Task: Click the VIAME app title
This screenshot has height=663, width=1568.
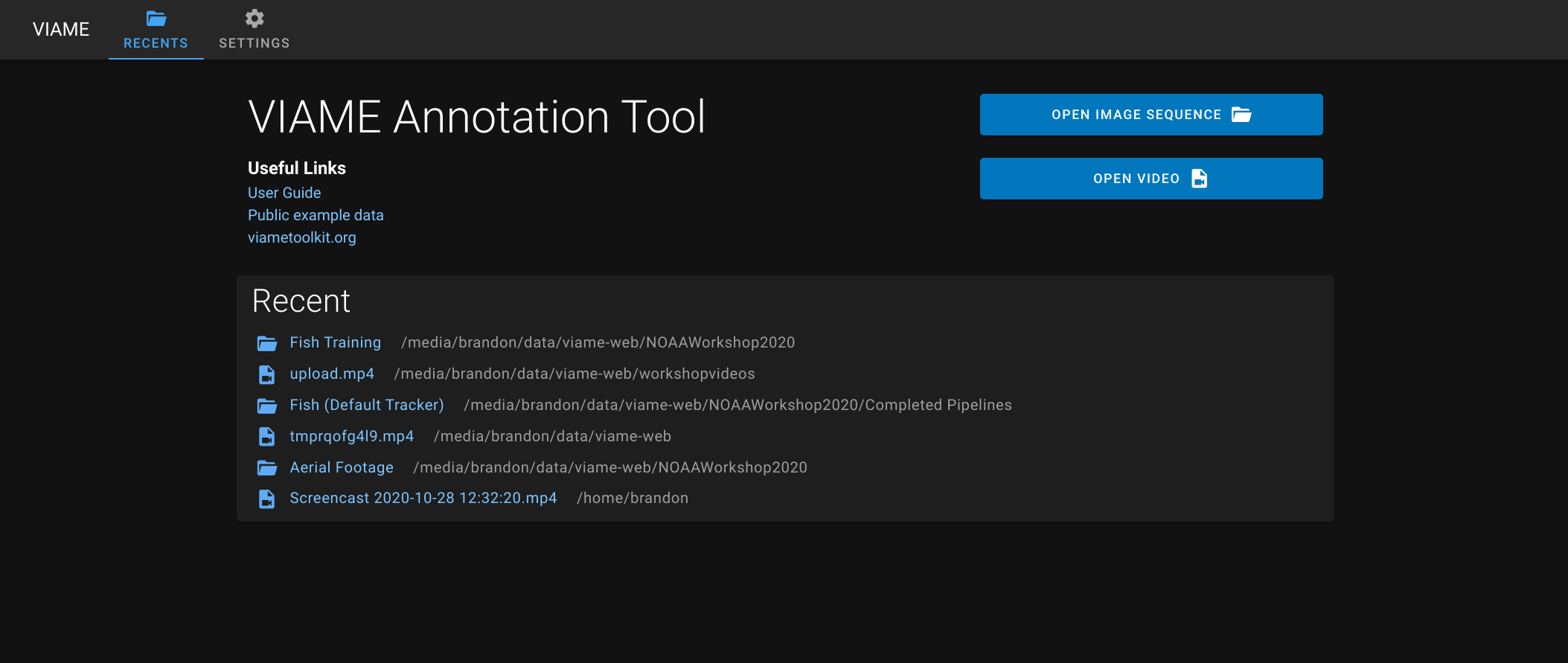Action: pyautogui.click(x=61, y=29)
